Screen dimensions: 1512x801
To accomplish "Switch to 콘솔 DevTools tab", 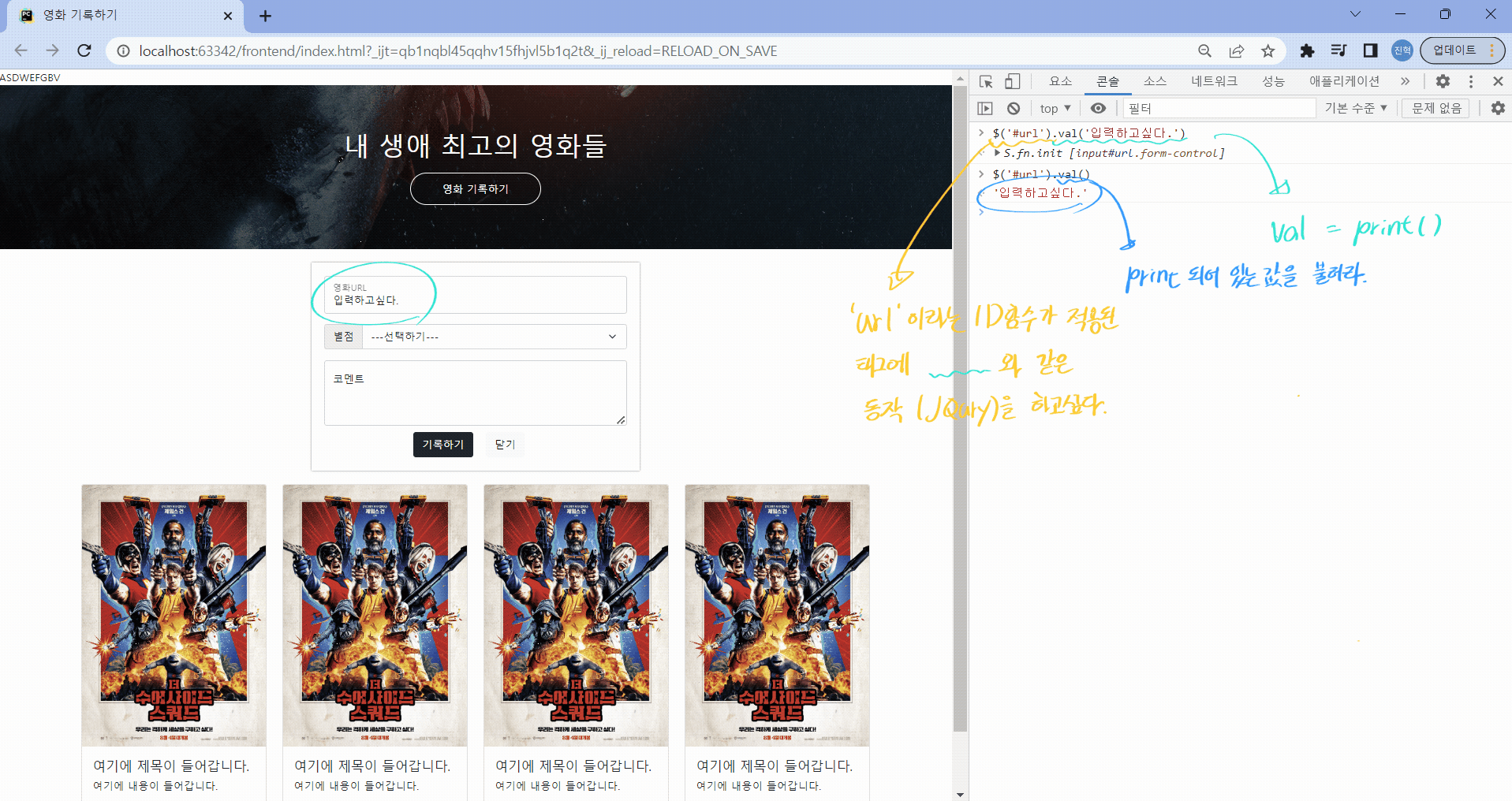I will click(x=1107, y=81).
